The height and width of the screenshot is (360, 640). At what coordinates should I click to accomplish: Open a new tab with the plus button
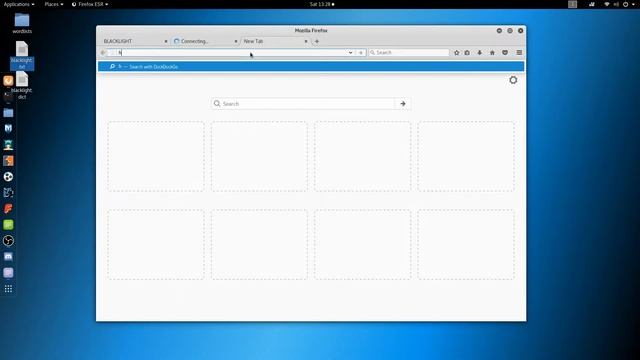pos(317,41)
